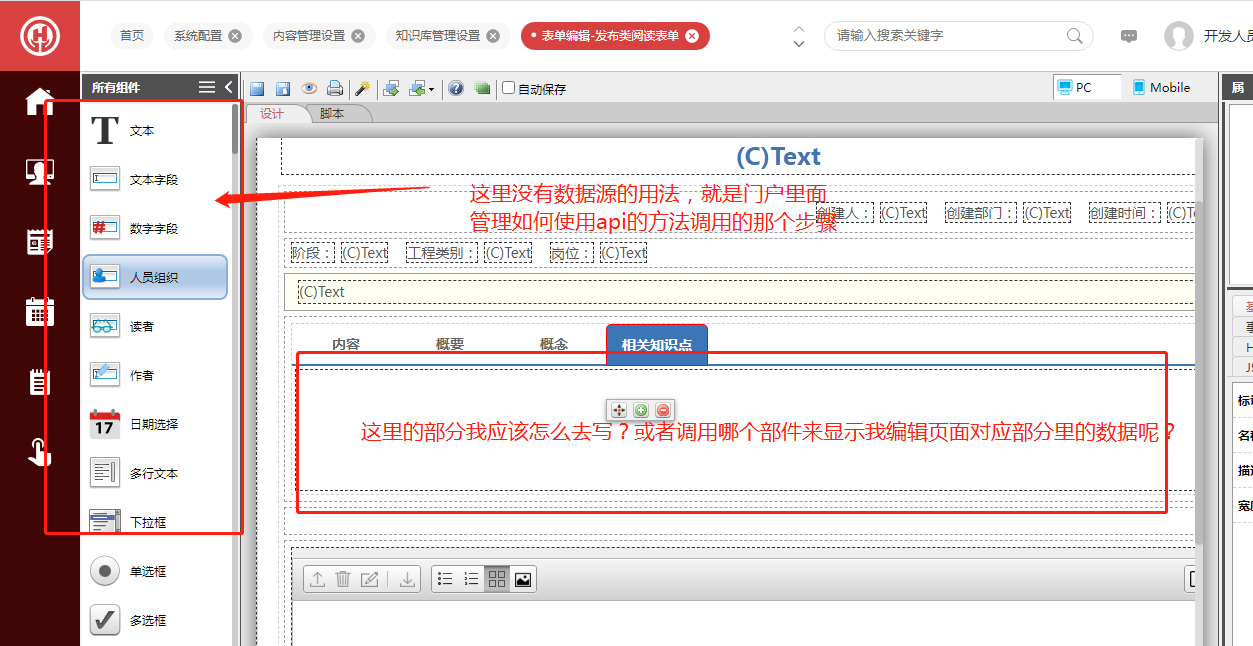Switch to the 脚本 tab
1253x646 pixels.
[332, 114]
